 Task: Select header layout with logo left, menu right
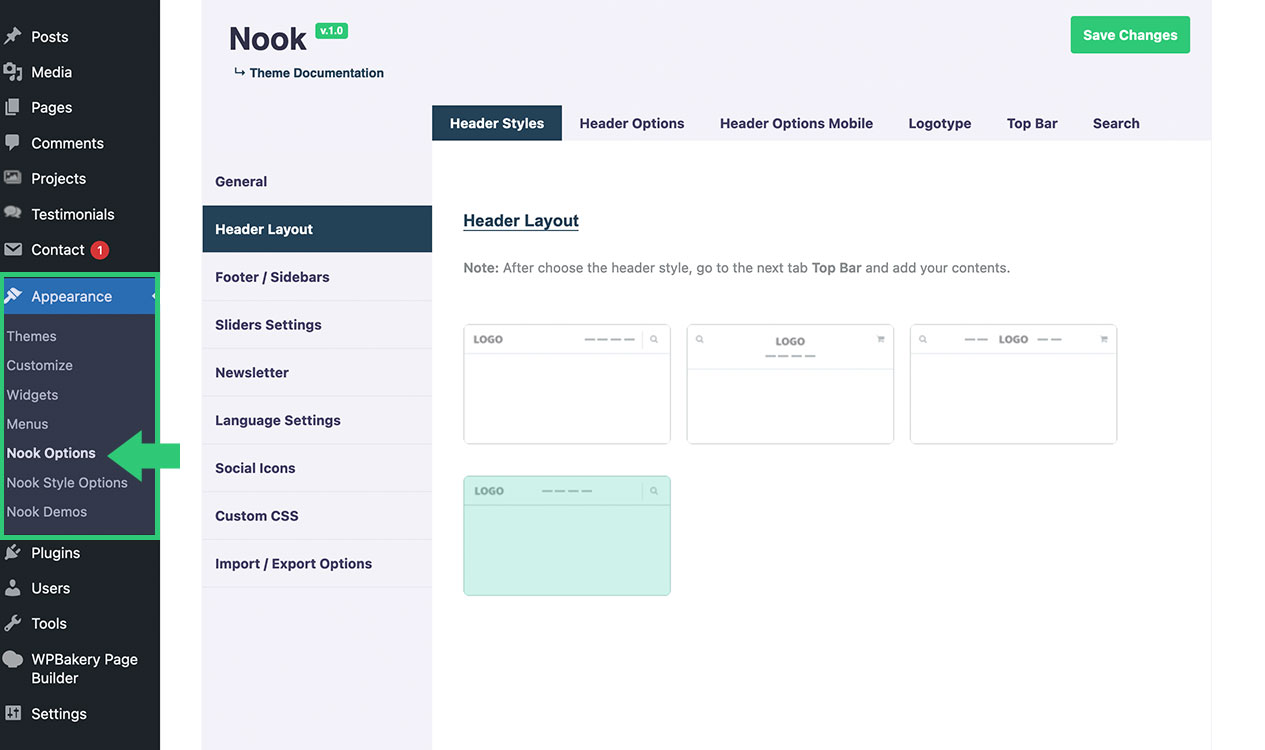(566, 384)
